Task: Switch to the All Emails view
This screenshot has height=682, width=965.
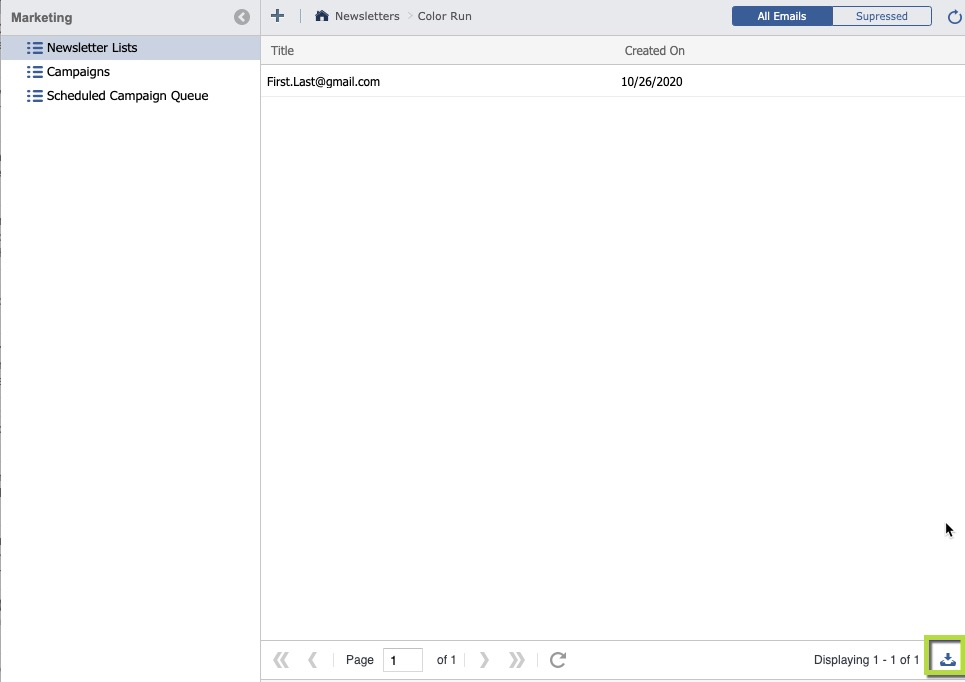Action: click(781, 16)
